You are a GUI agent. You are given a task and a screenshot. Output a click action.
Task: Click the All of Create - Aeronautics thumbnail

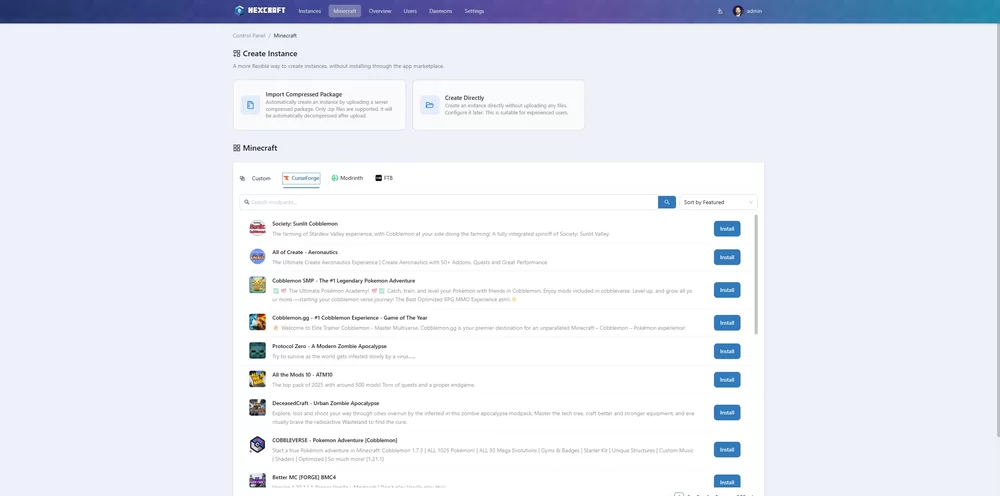[x=257, y=256]
